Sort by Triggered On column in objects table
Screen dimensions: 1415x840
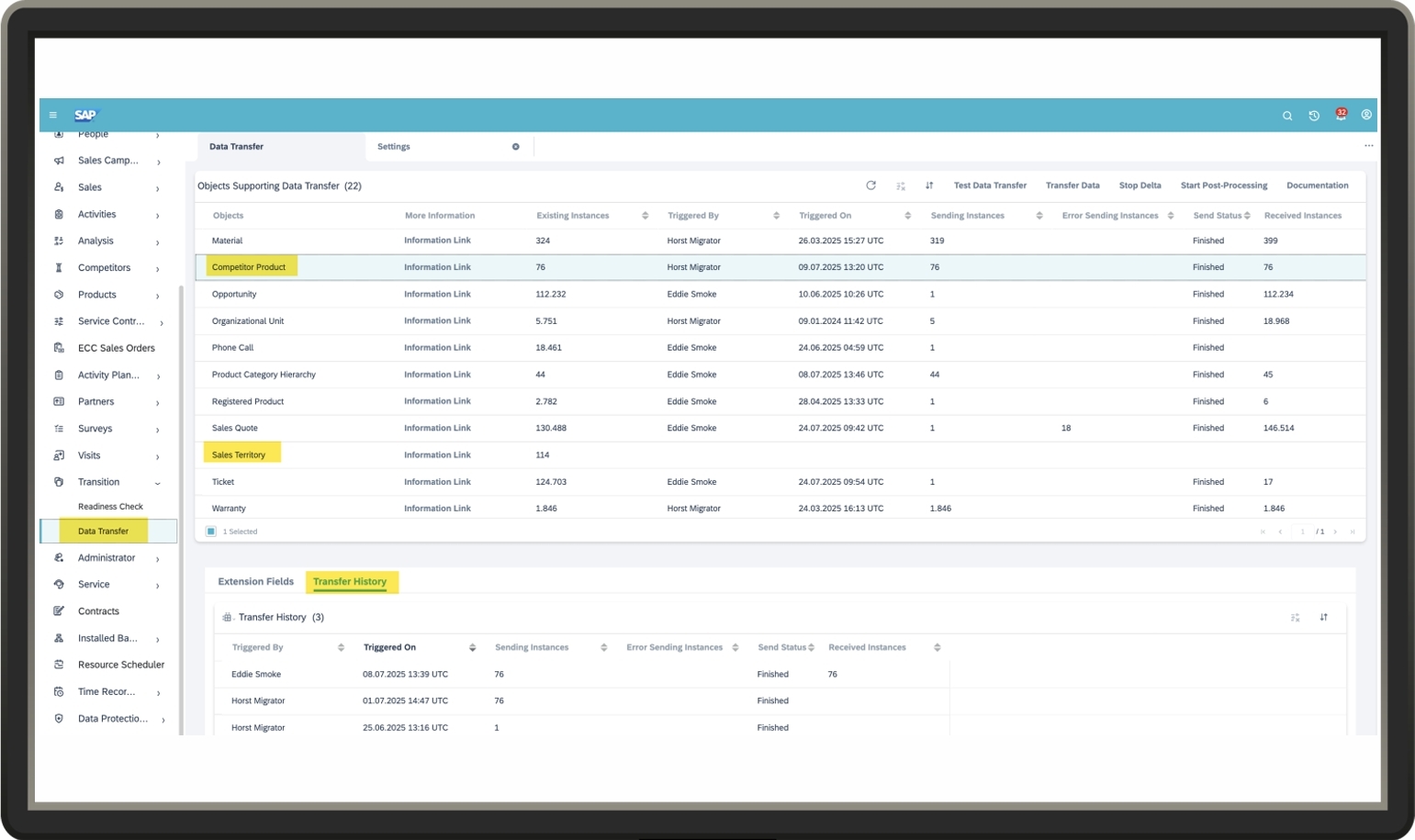point(907,216)
